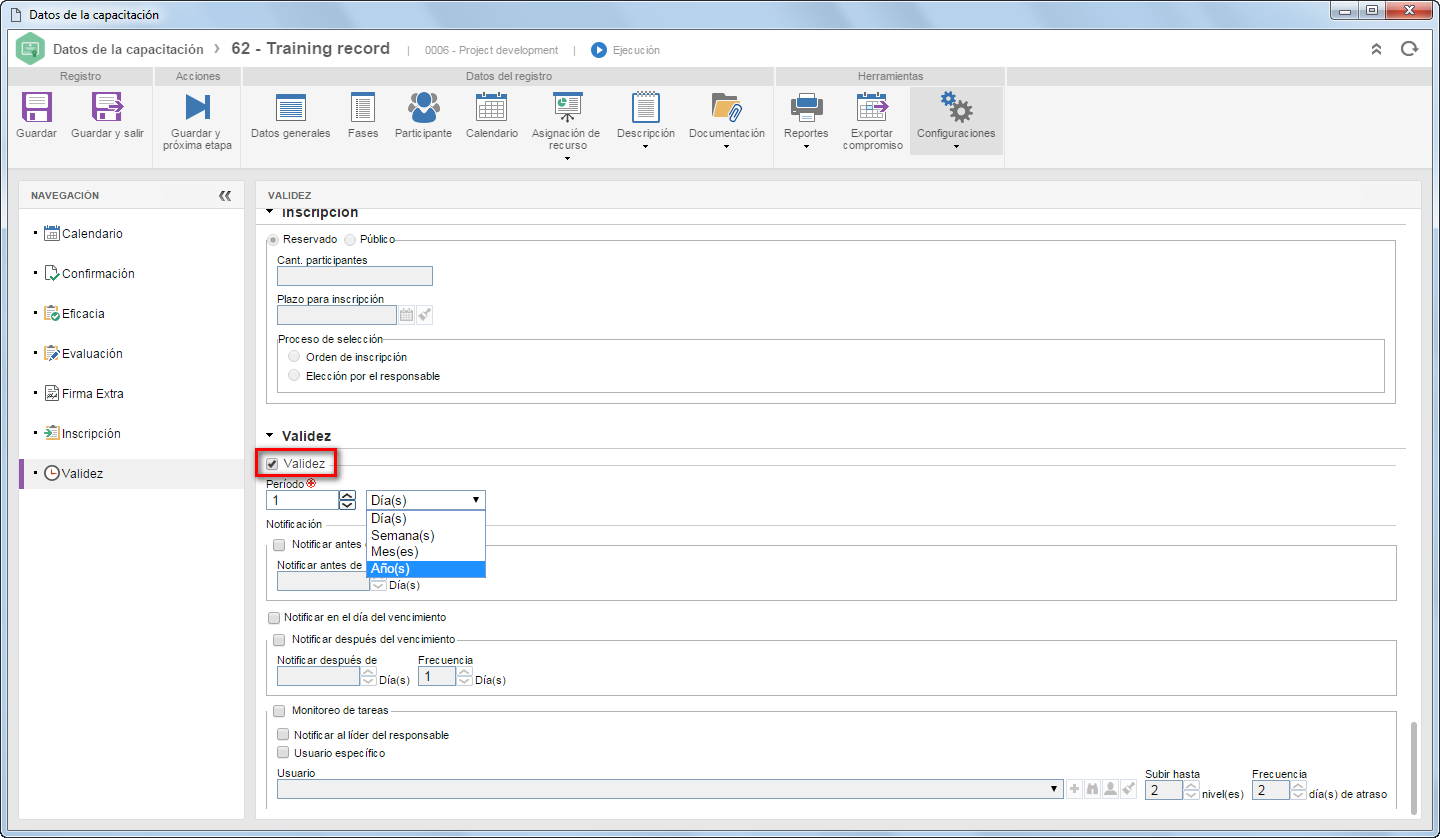Click the Período number input field
Viewport: 1440px width, 838px height.
click(303, 500)
